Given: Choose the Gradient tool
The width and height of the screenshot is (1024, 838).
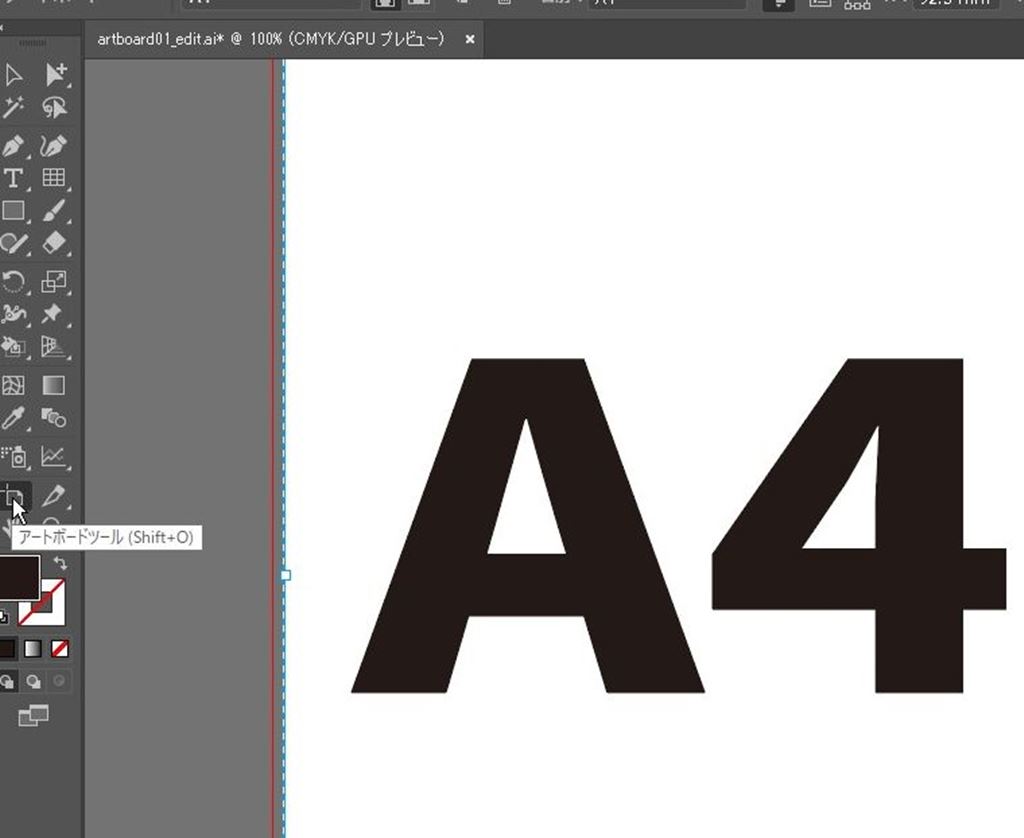Looking at the screenshot, I should click(54, 385).
